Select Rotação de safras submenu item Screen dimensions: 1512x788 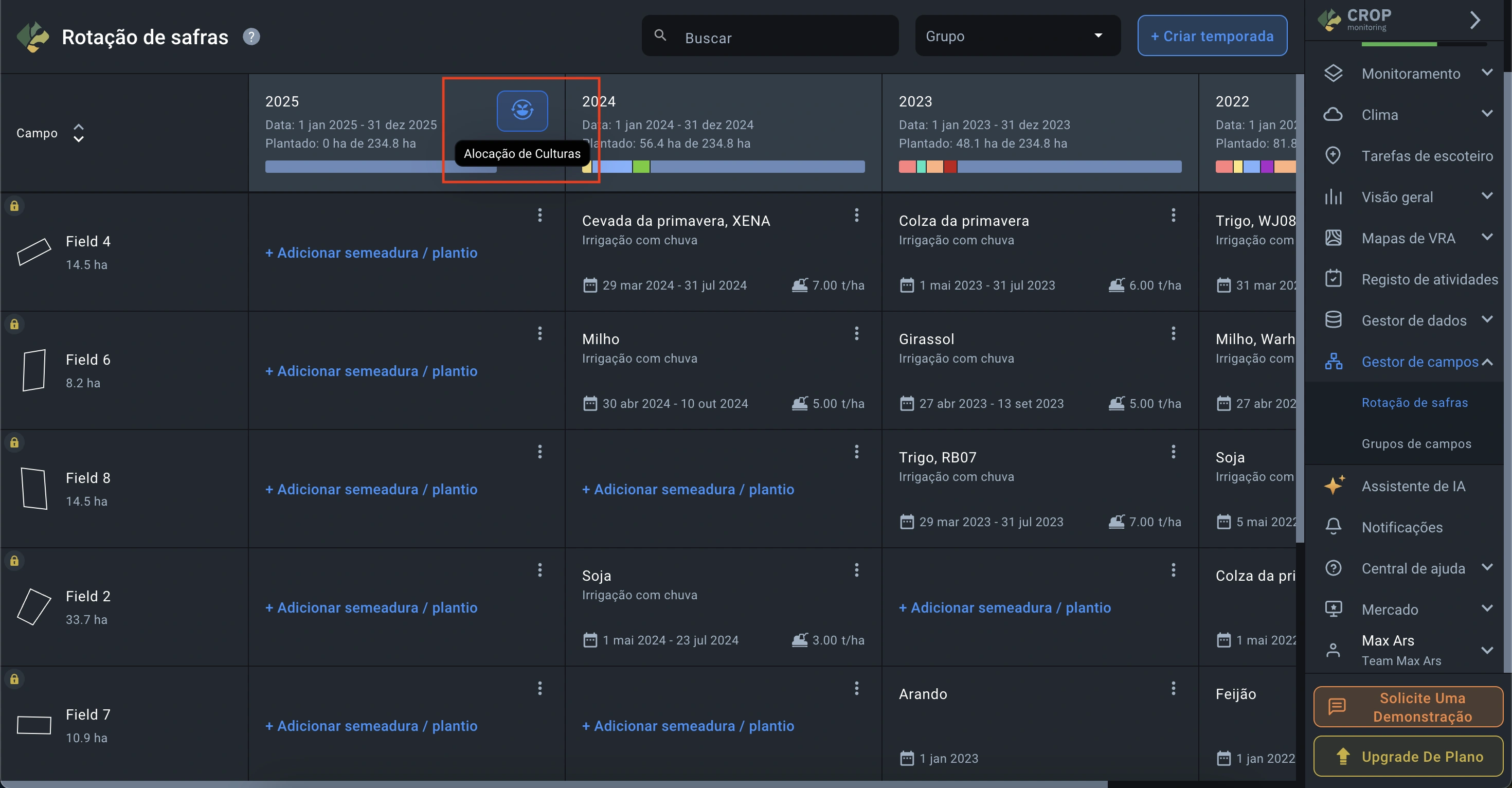point(1414,402)
